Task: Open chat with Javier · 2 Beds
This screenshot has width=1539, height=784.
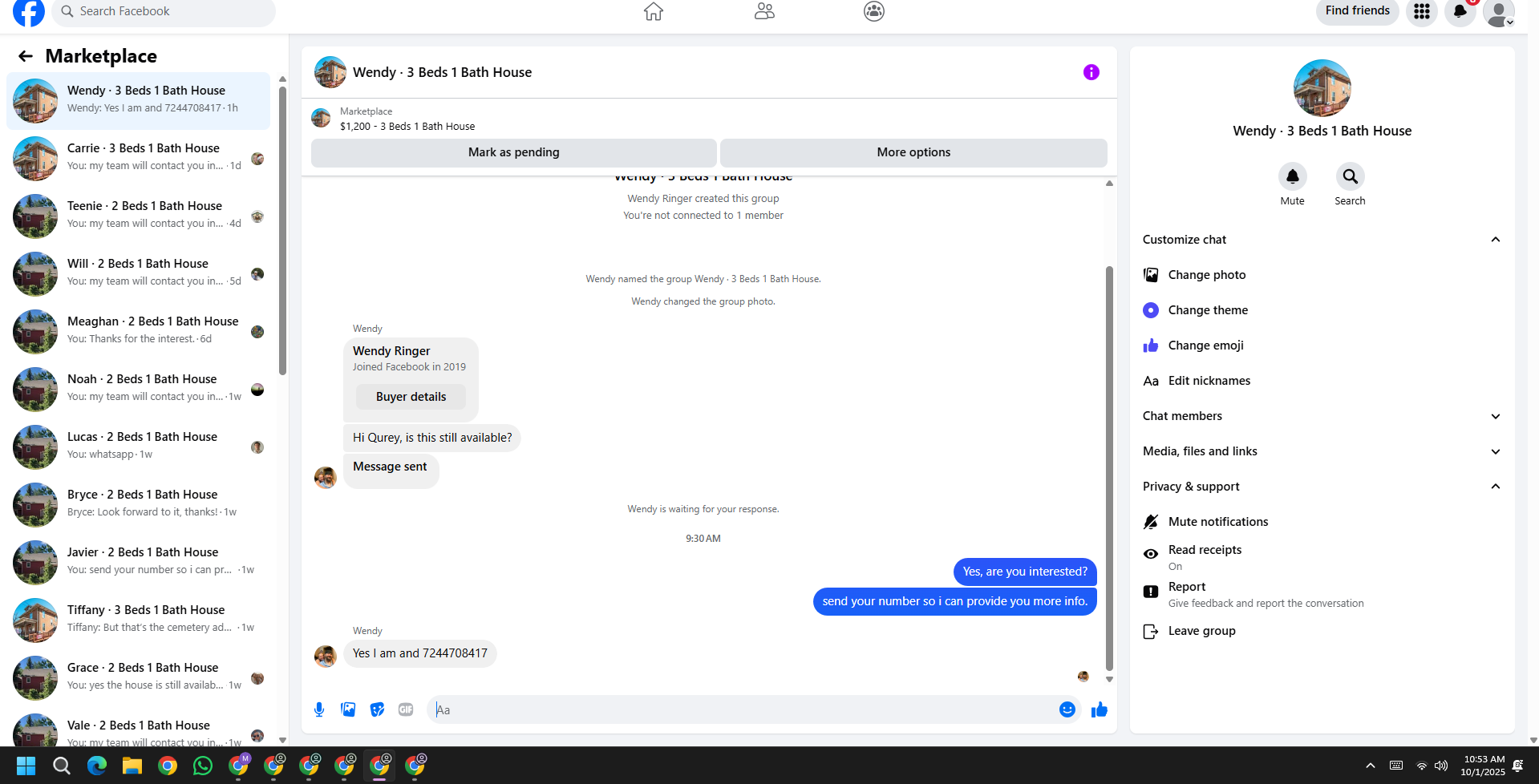Action: [139, 563]
